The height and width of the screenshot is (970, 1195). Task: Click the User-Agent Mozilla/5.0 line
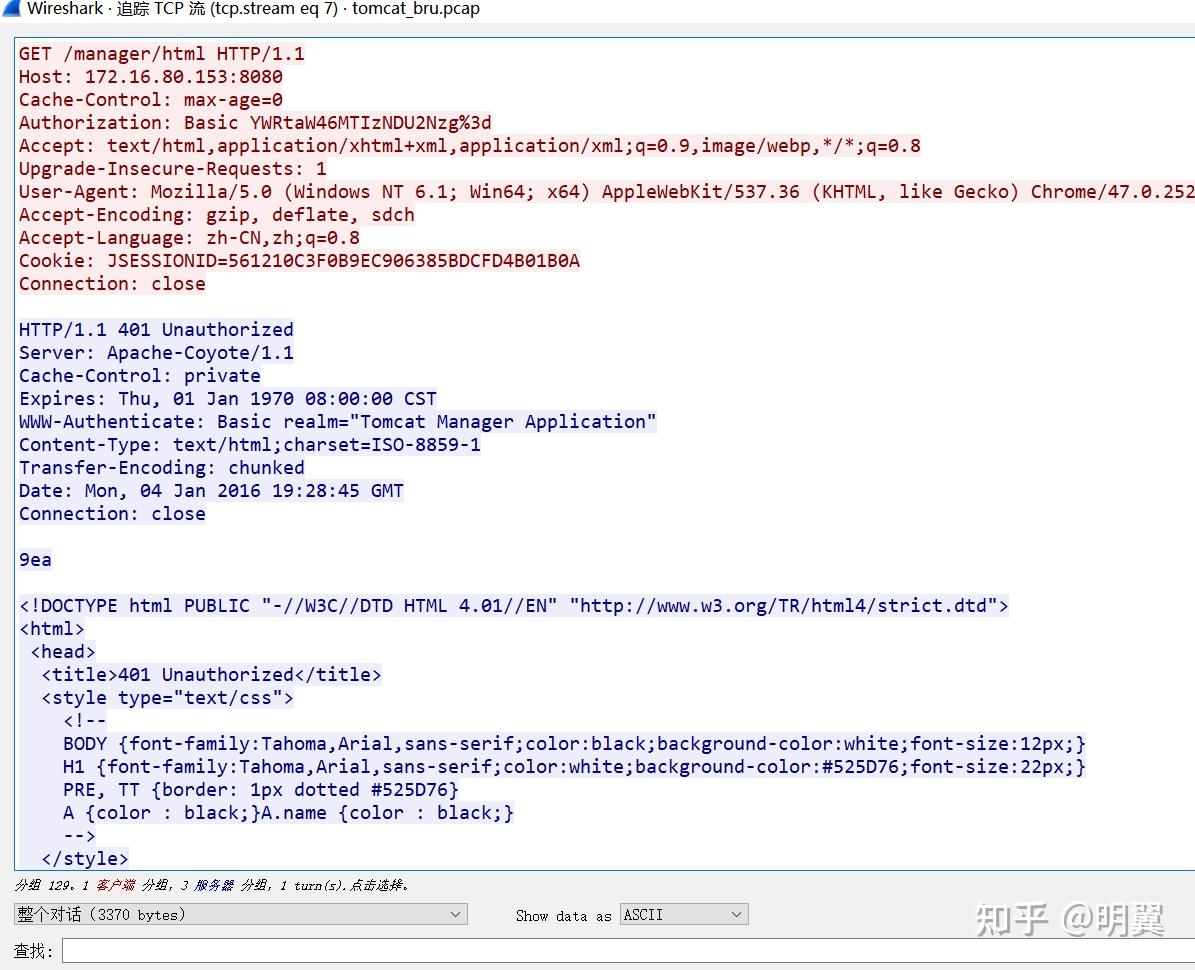tap(607, 192)
